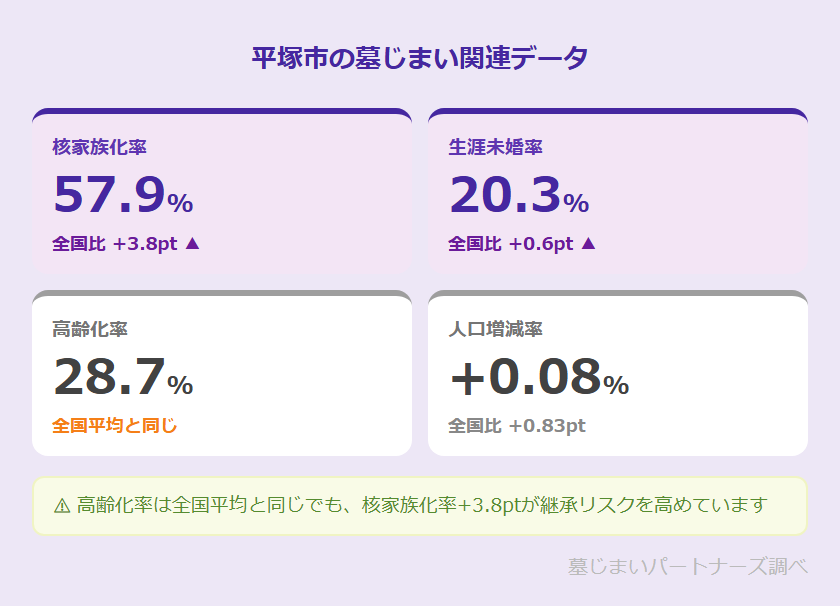Click the title 平塚市の墓じまい関連データ
The image size is (840, 606).
[420, 57]
